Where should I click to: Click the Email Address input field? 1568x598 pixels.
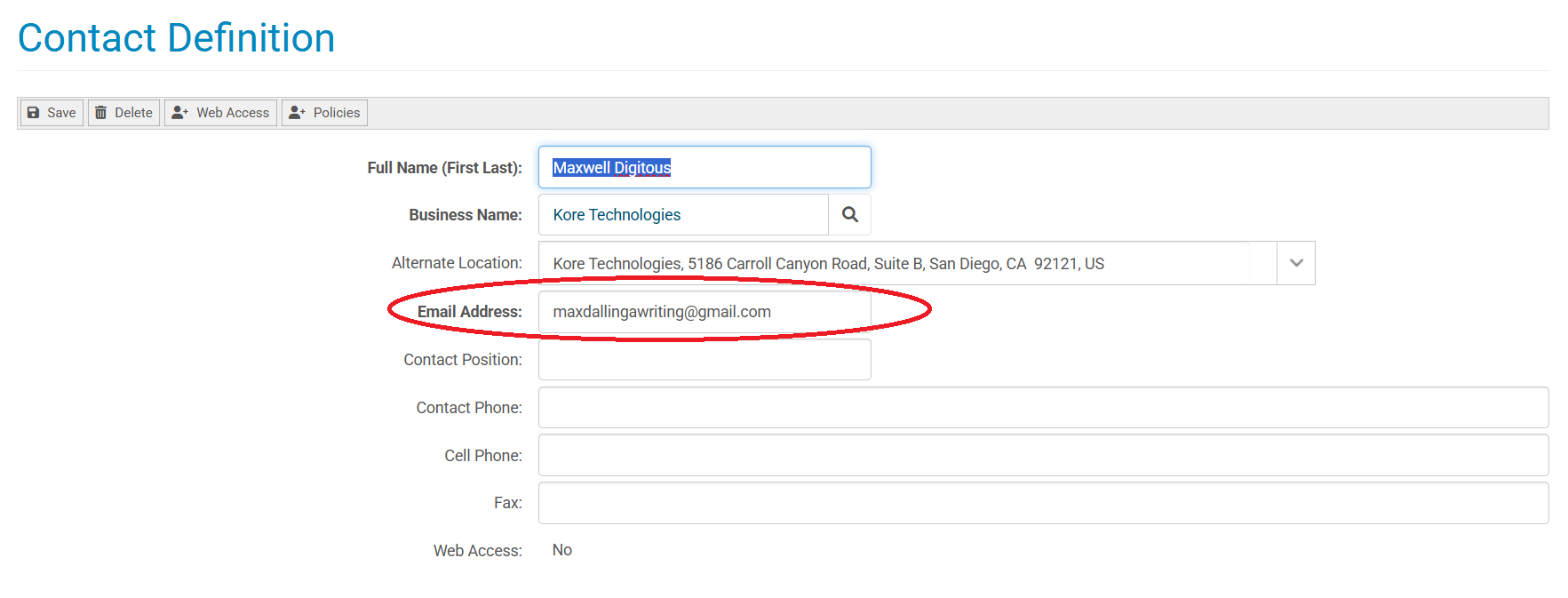pyautogui.click(x=704, y=312)
